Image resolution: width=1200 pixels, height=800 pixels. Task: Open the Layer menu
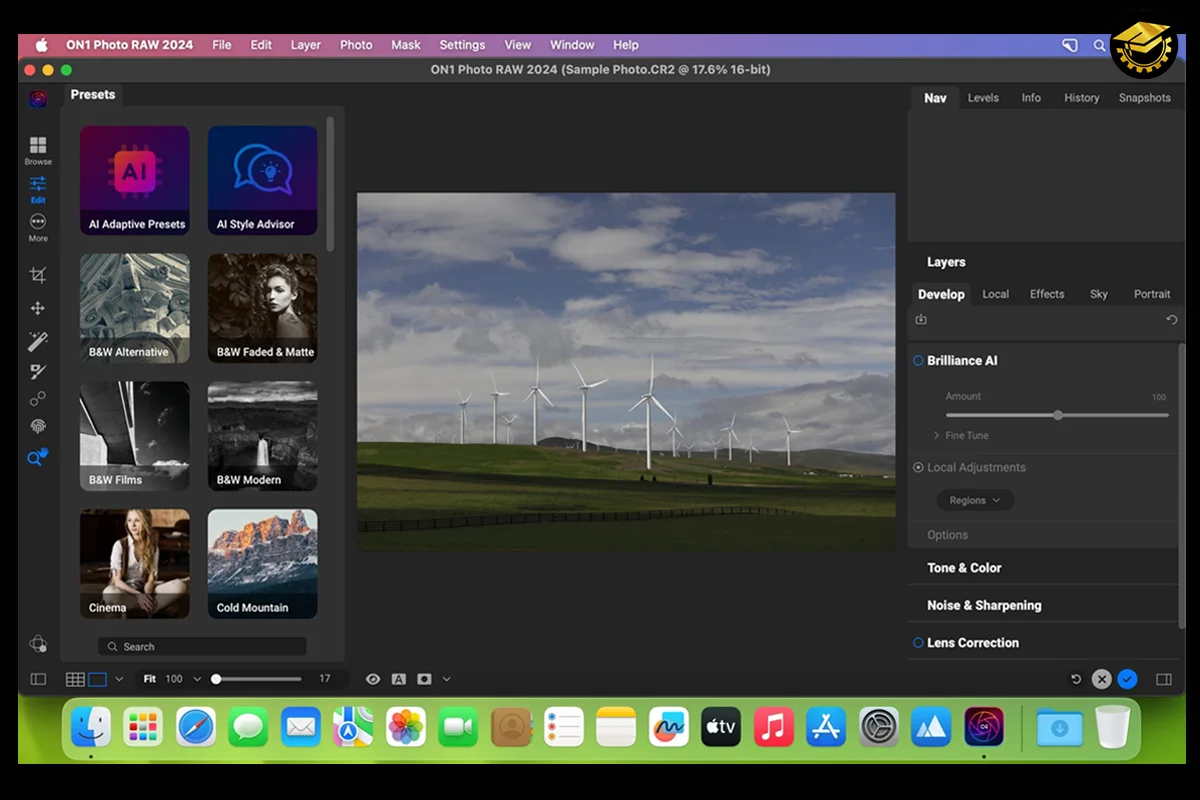[306, 45]
